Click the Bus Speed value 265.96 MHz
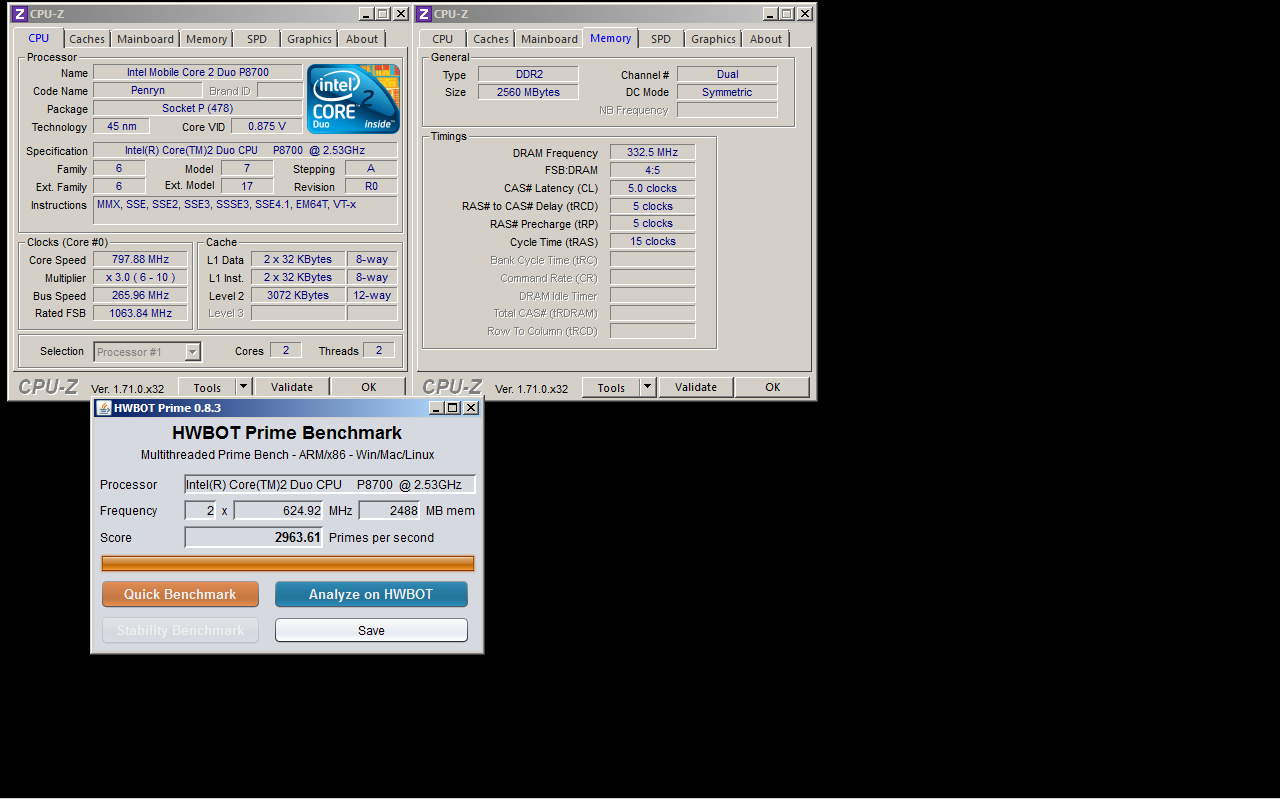 click(140, 296)
